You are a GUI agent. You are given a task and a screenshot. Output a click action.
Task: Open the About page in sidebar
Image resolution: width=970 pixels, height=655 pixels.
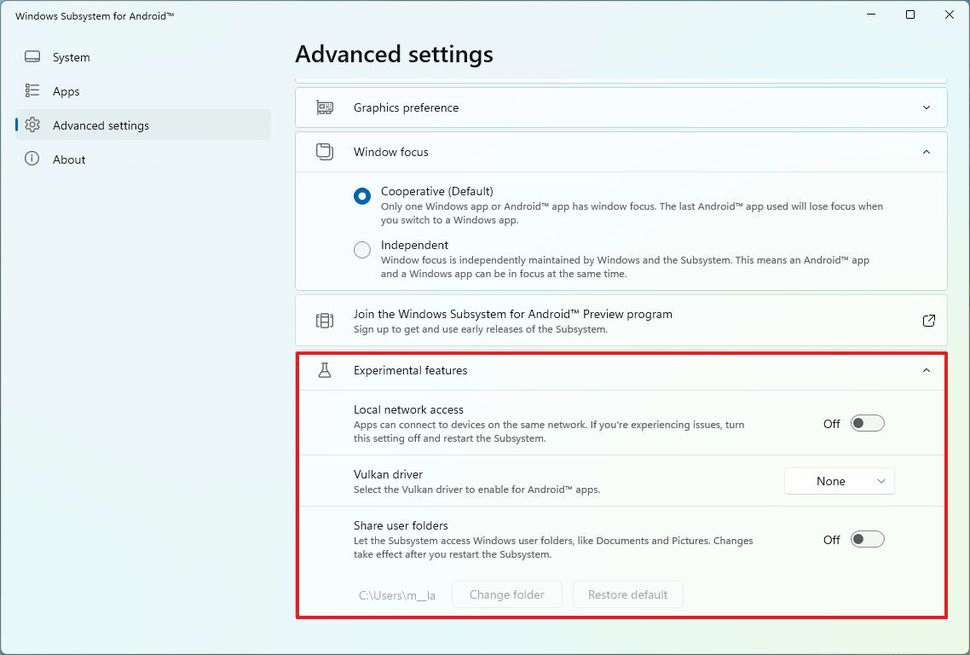pos(143,159)
